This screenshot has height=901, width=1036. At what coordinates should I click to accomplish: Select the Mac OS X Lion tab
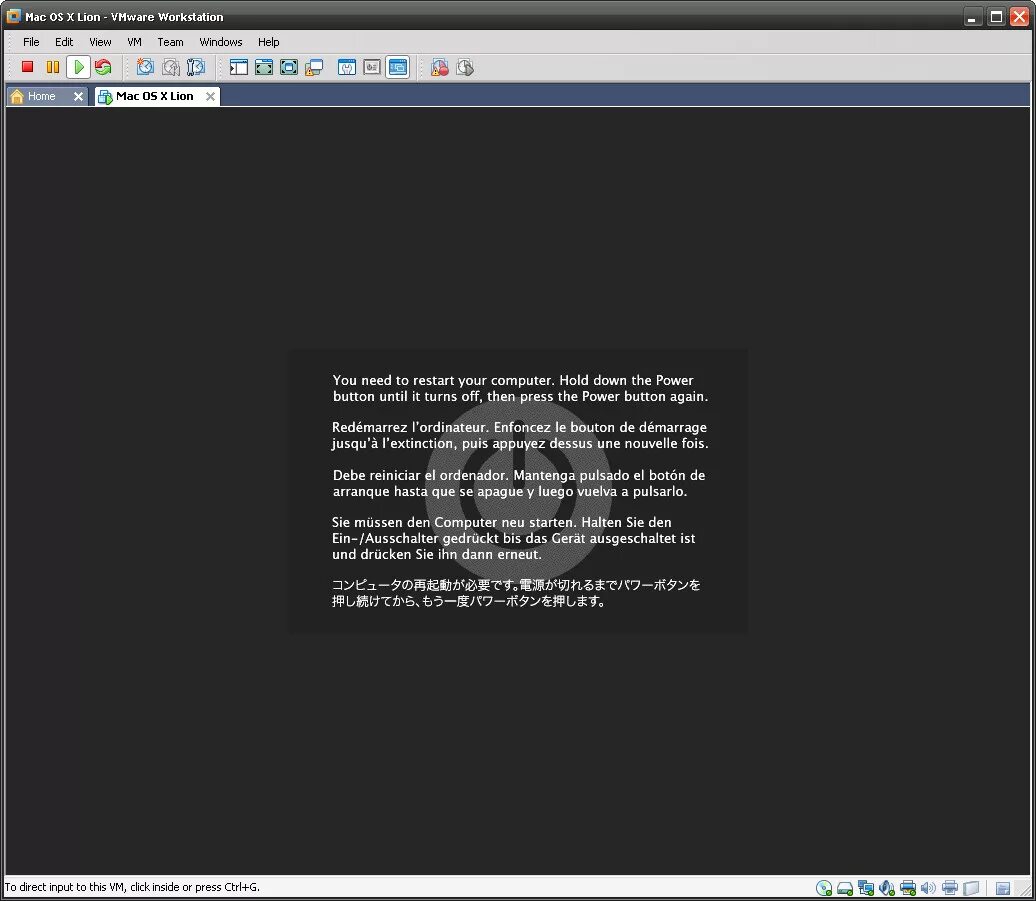click(155, 96)
